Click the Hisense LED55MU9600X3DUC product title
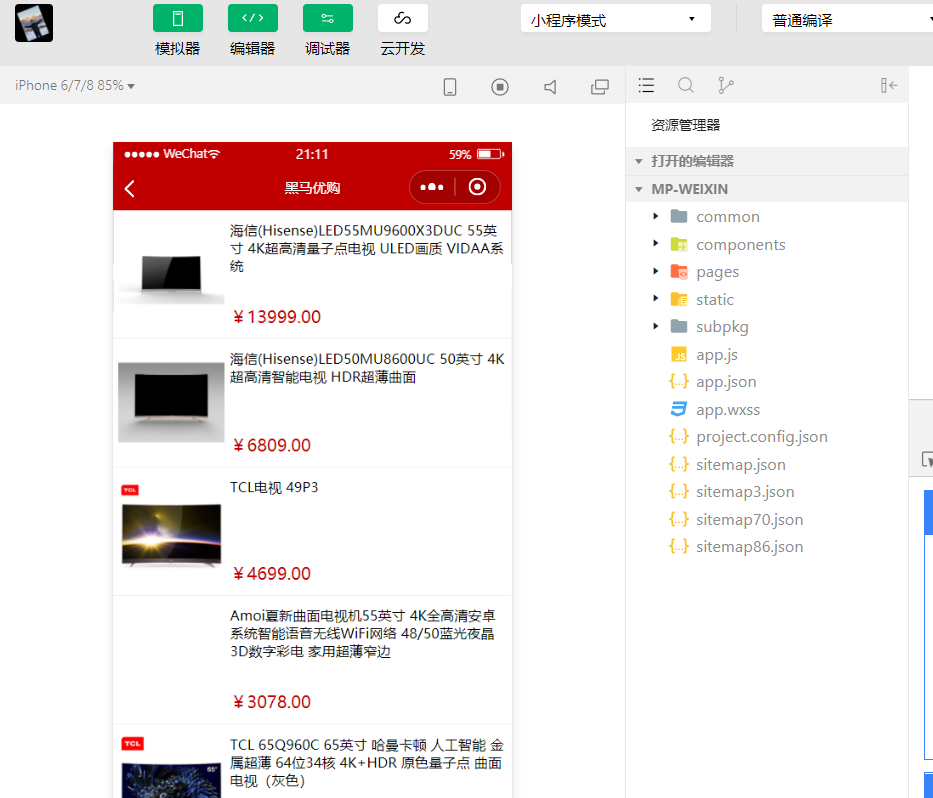 (367, 248)
